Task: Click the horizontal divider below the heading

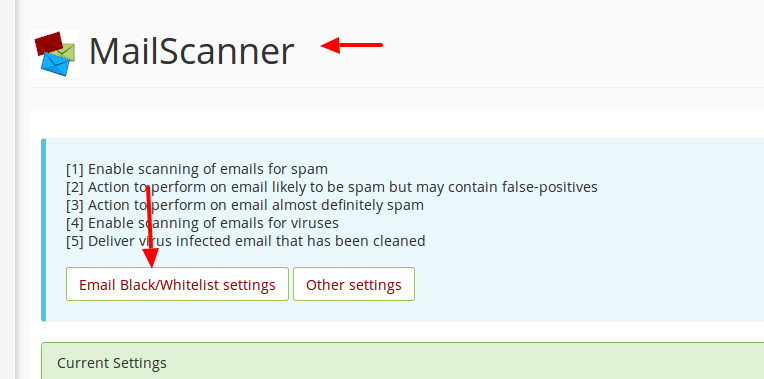Action: click(x=398, y=88)
